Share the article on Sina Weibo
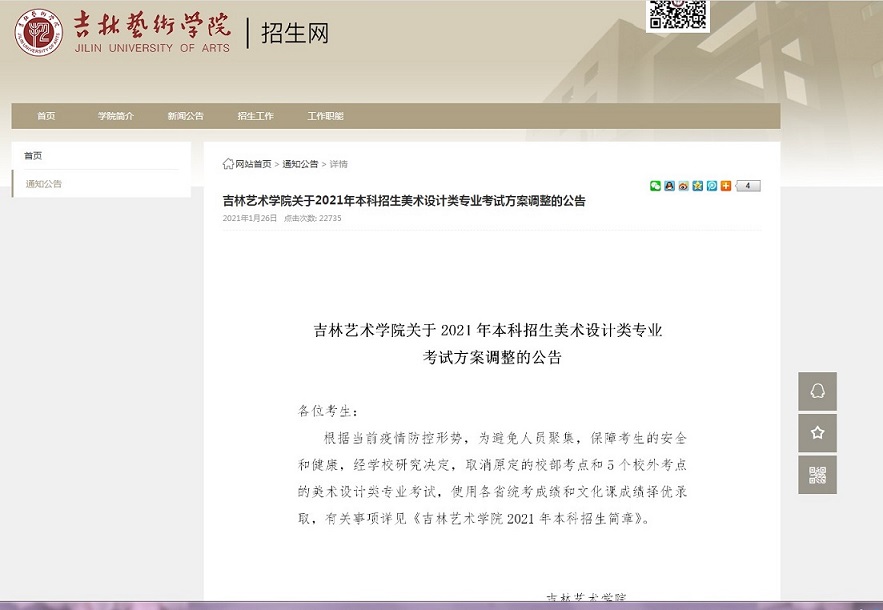The image size is (883, 610). (683, 186)
